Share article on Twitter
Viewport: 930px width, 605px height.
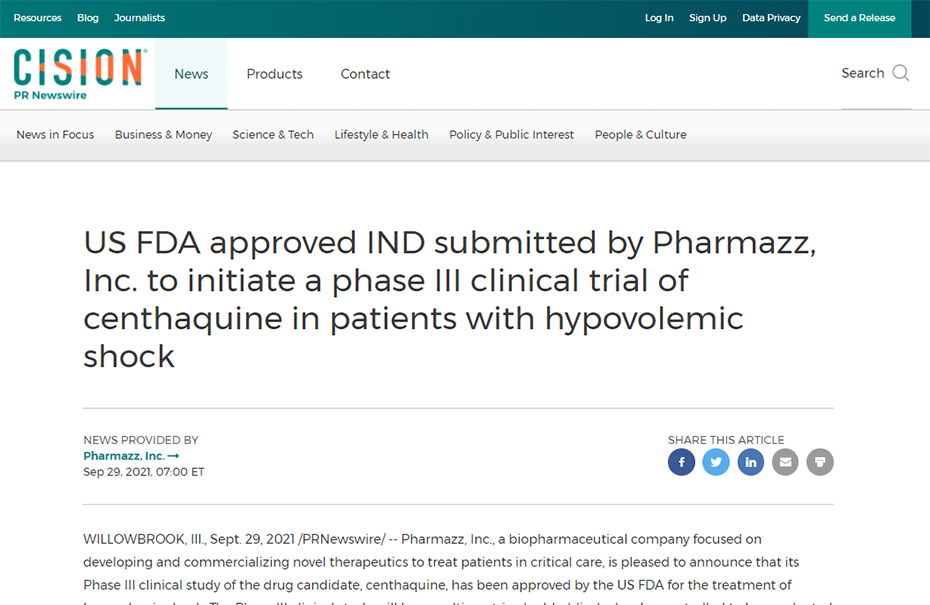coord(716,462)
